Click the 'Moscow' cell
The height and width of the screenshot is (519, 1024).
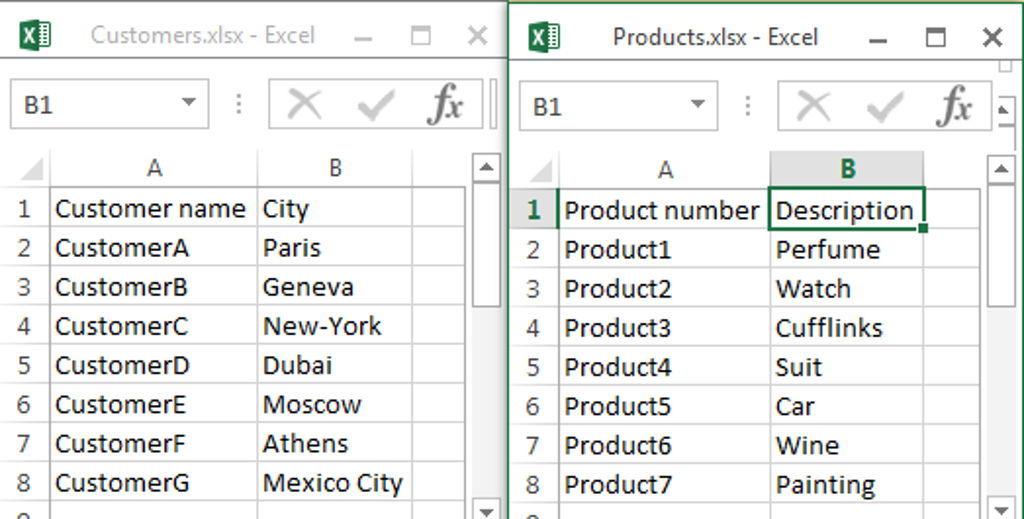click(335, 404)
